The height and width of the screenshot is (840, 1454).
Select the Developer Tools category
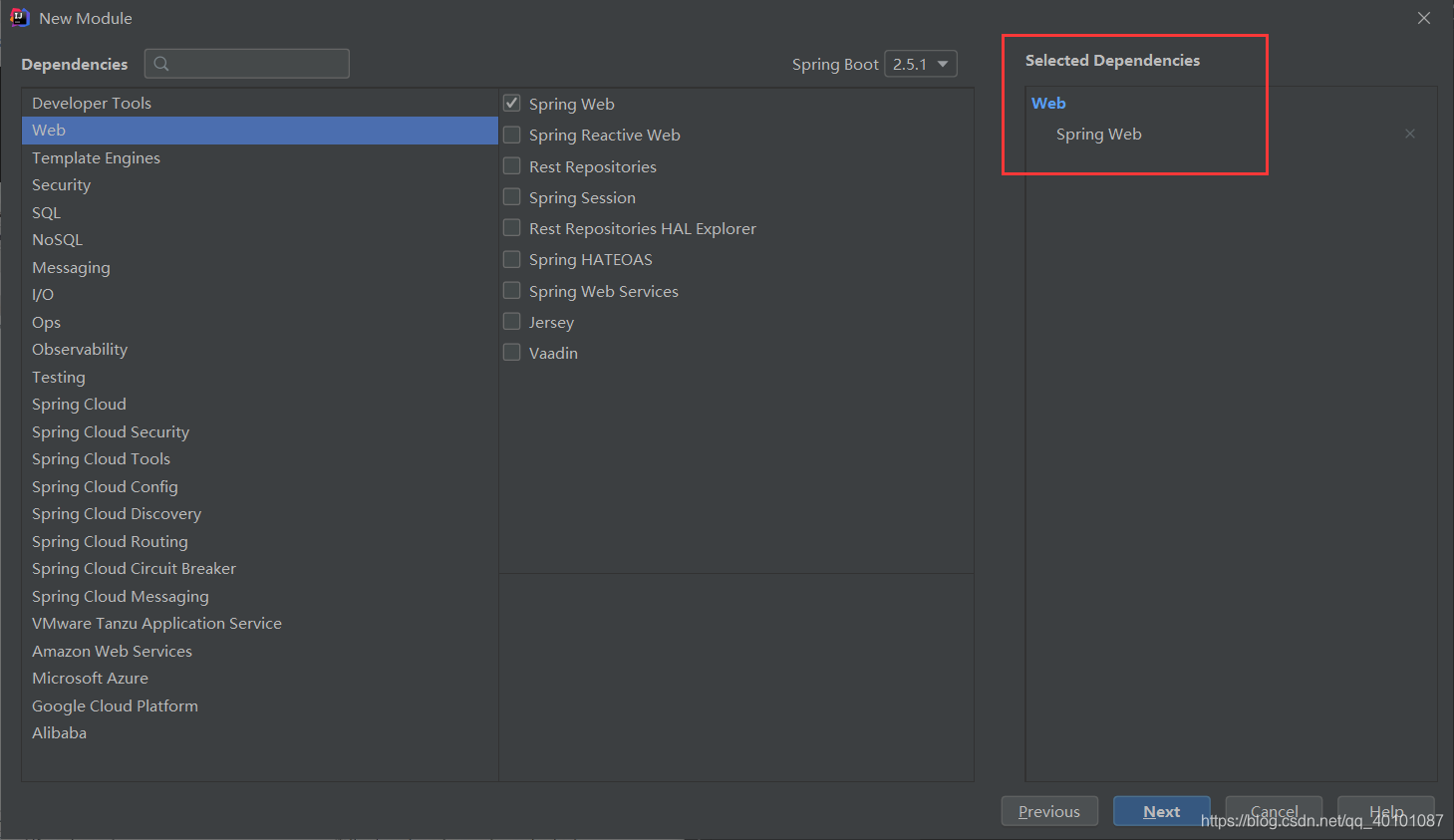[x=260, y=103]
